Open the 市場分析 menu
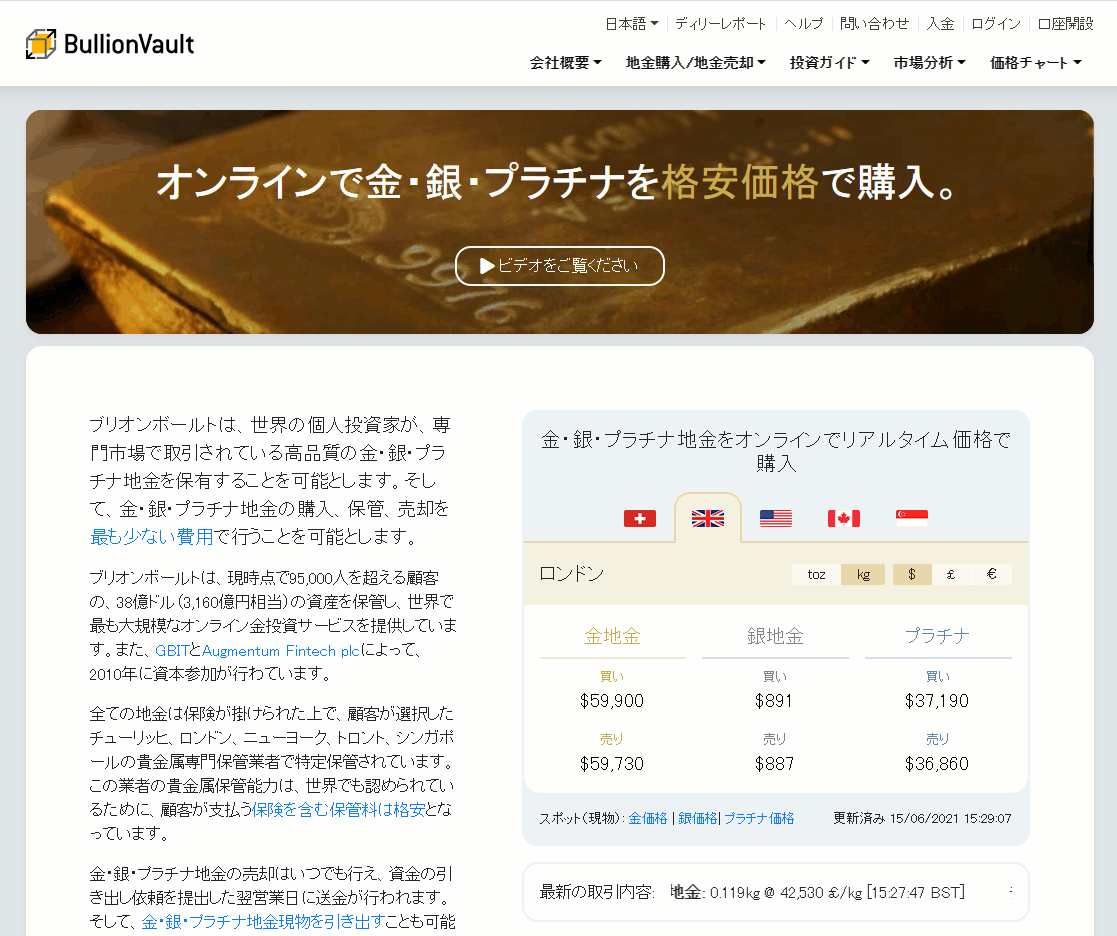 click(x=929, y=62)
